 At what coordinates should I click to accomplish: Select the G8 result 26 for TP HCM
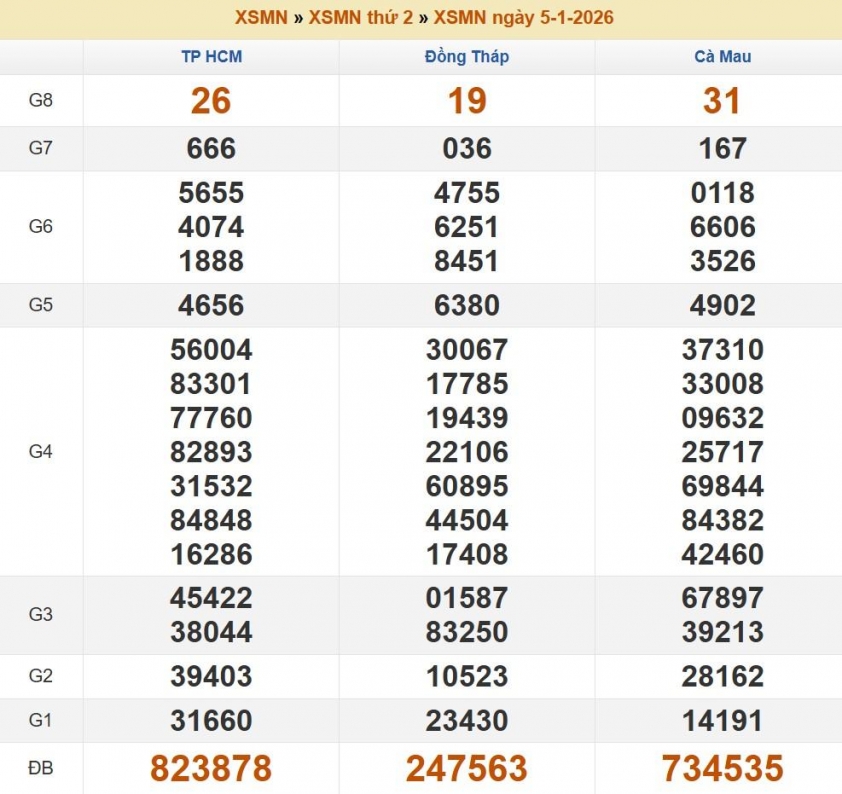[x=211, y=101]
